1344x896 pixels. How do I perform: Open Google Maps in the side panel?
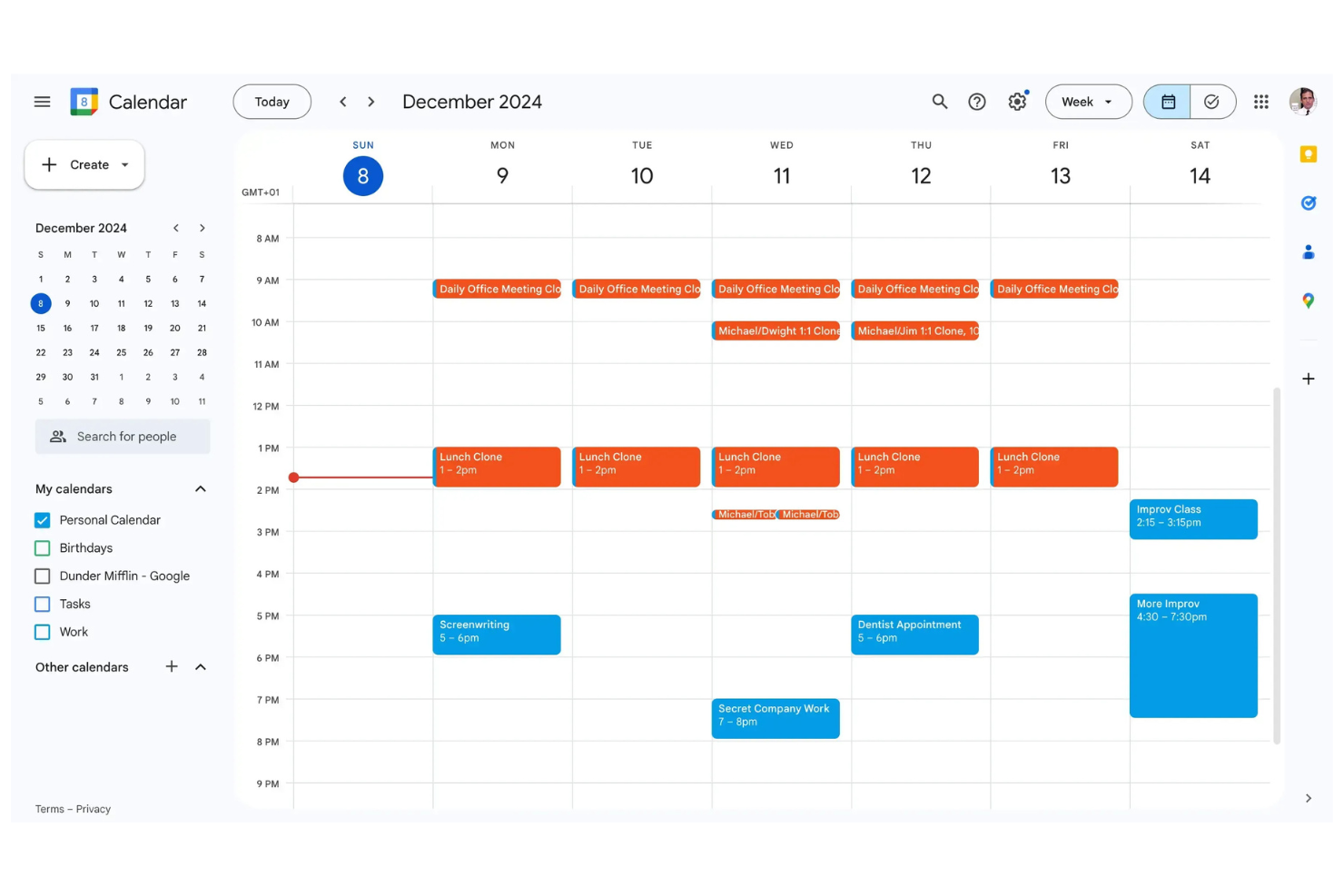pos(1308,300)
